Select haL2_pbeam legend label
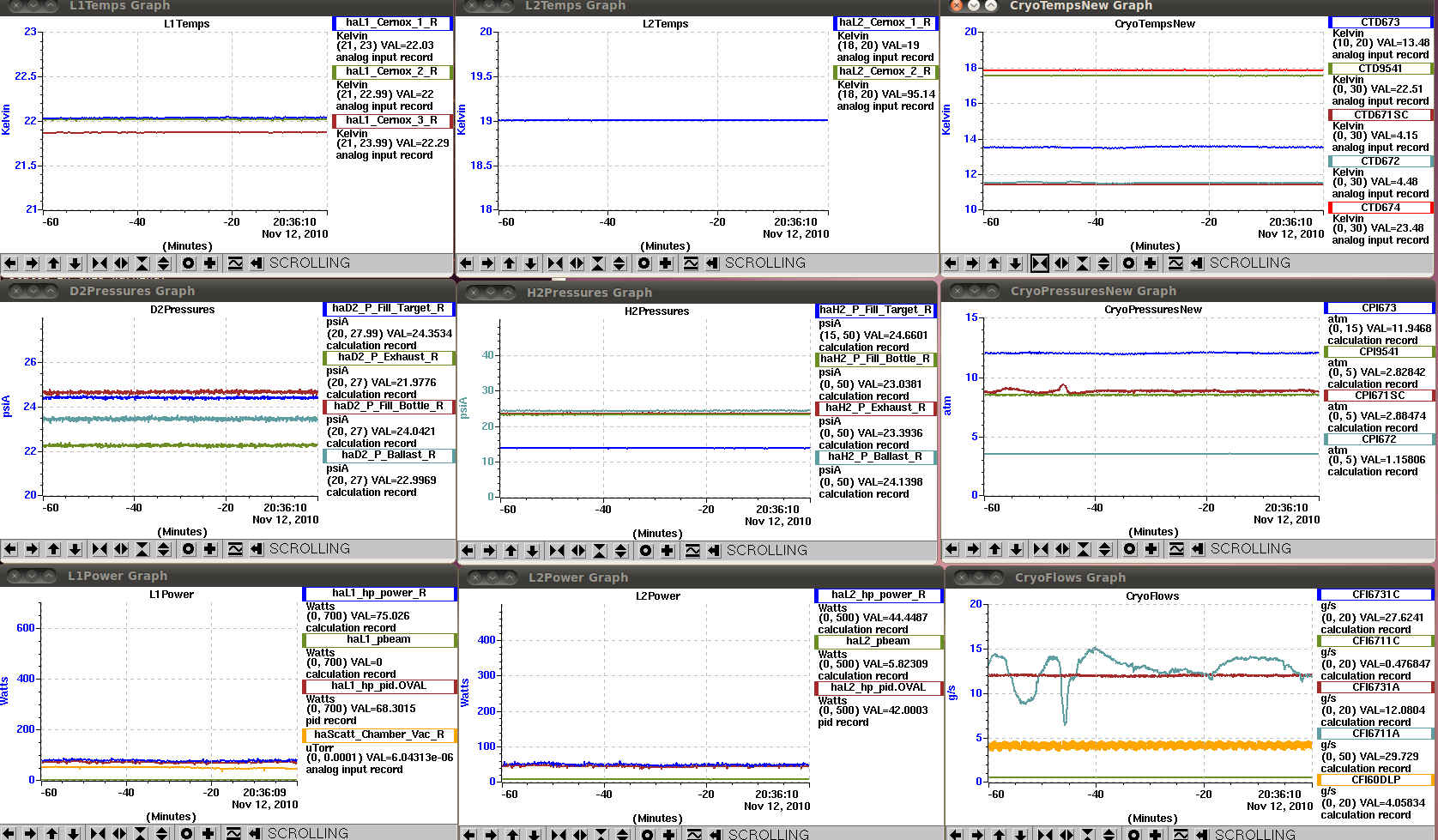Image resolution: width=1438 pixels, height=840 pixels. (879, 642)
